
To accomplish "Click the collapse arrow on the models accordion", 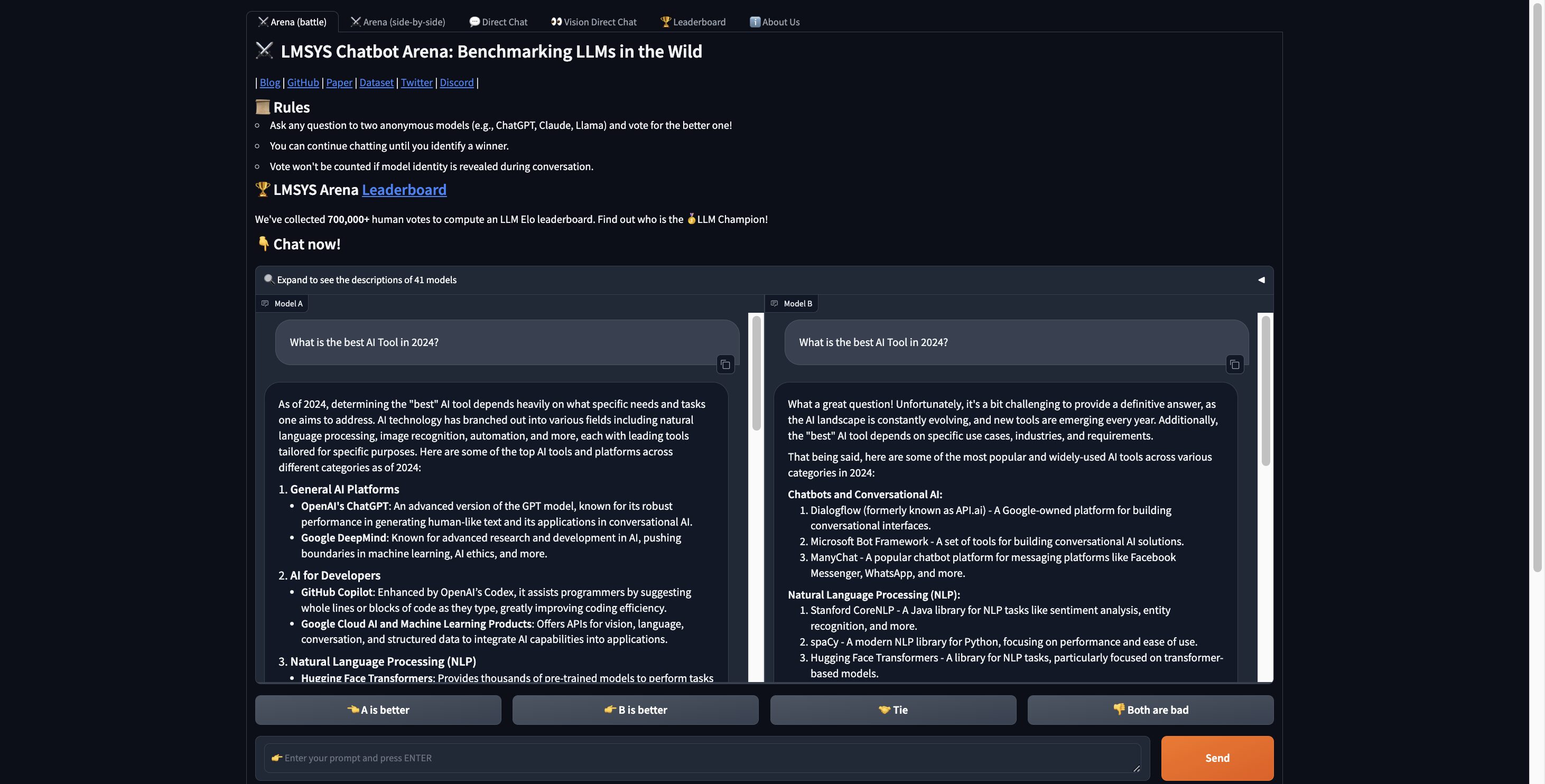I will (1261, 279).
